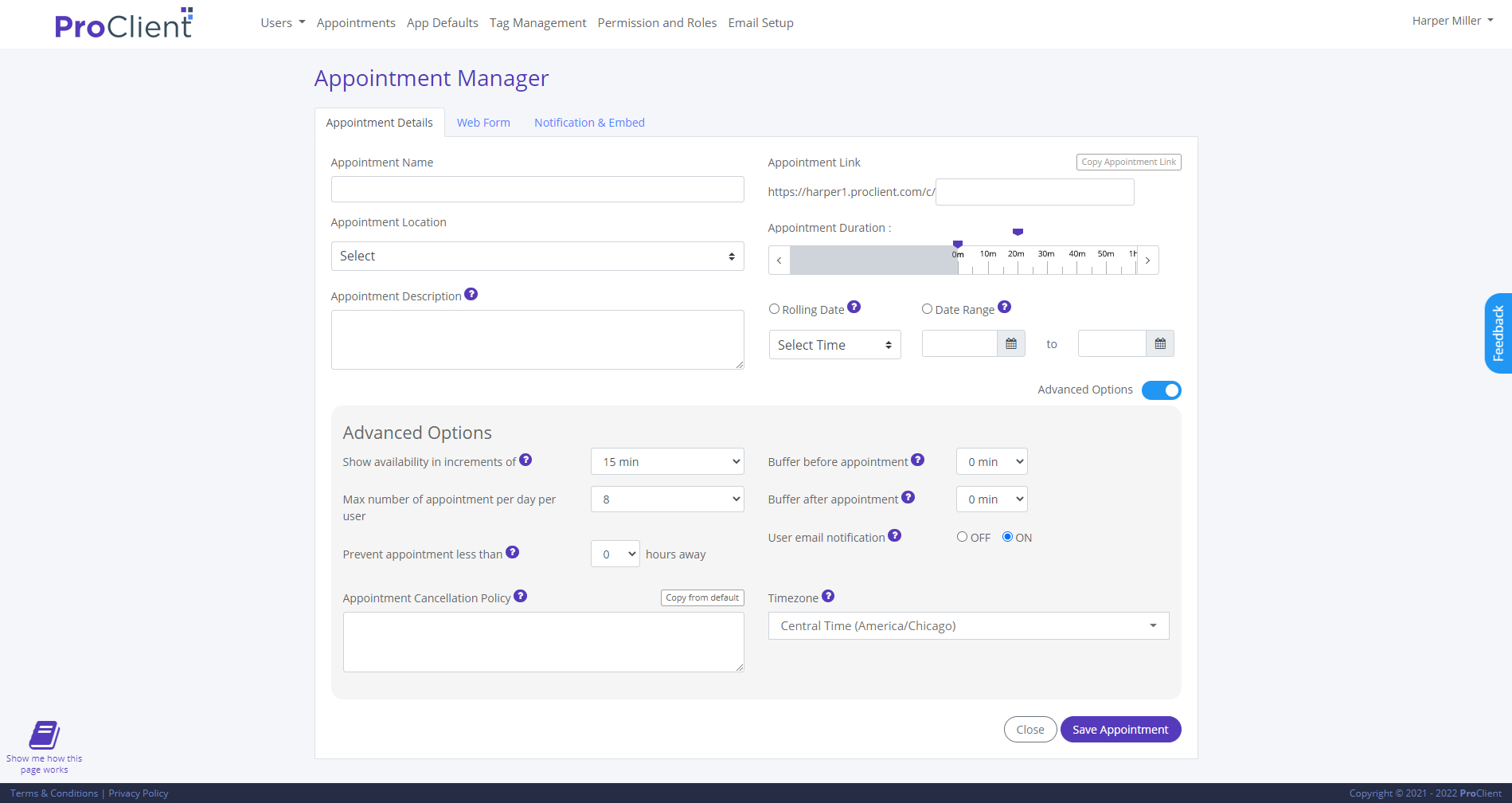This screenshot has height=803, width=1512.
Task: Open help icon next to Rolling Date
Action: click(x=854, y=307)
